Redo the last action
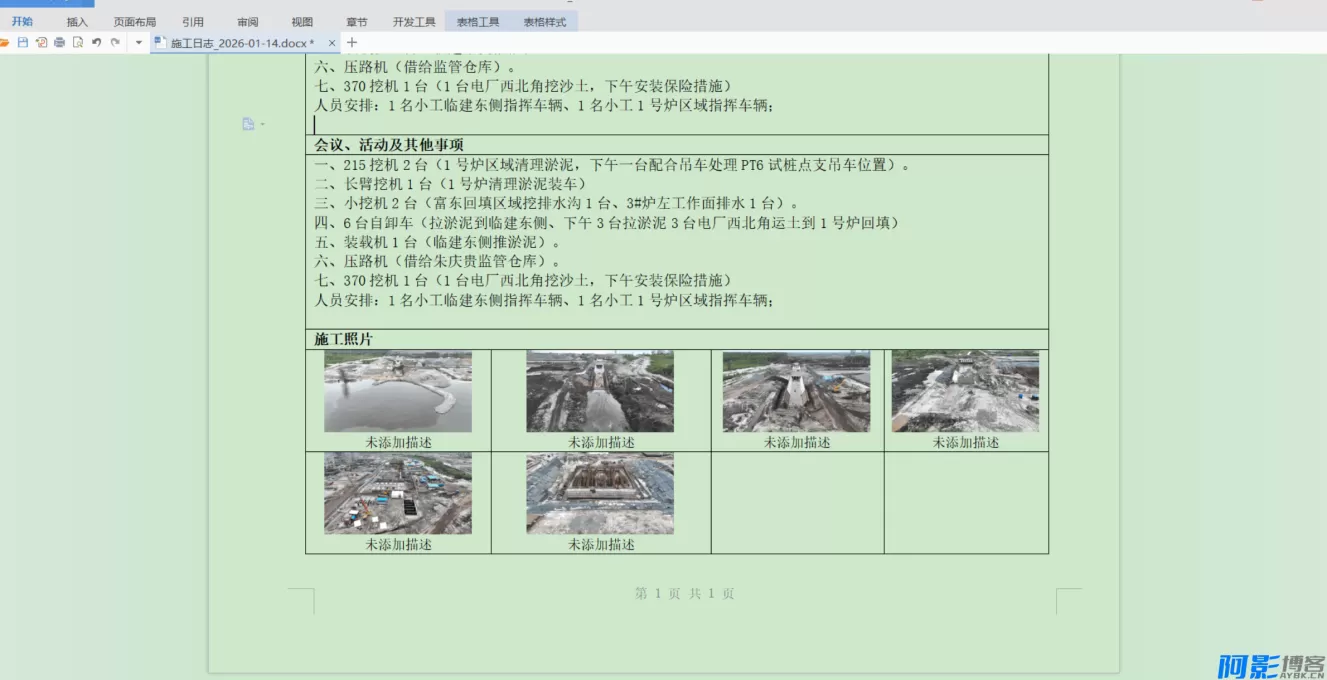Screen dimensions: 1327x680 tap(116, 42)
